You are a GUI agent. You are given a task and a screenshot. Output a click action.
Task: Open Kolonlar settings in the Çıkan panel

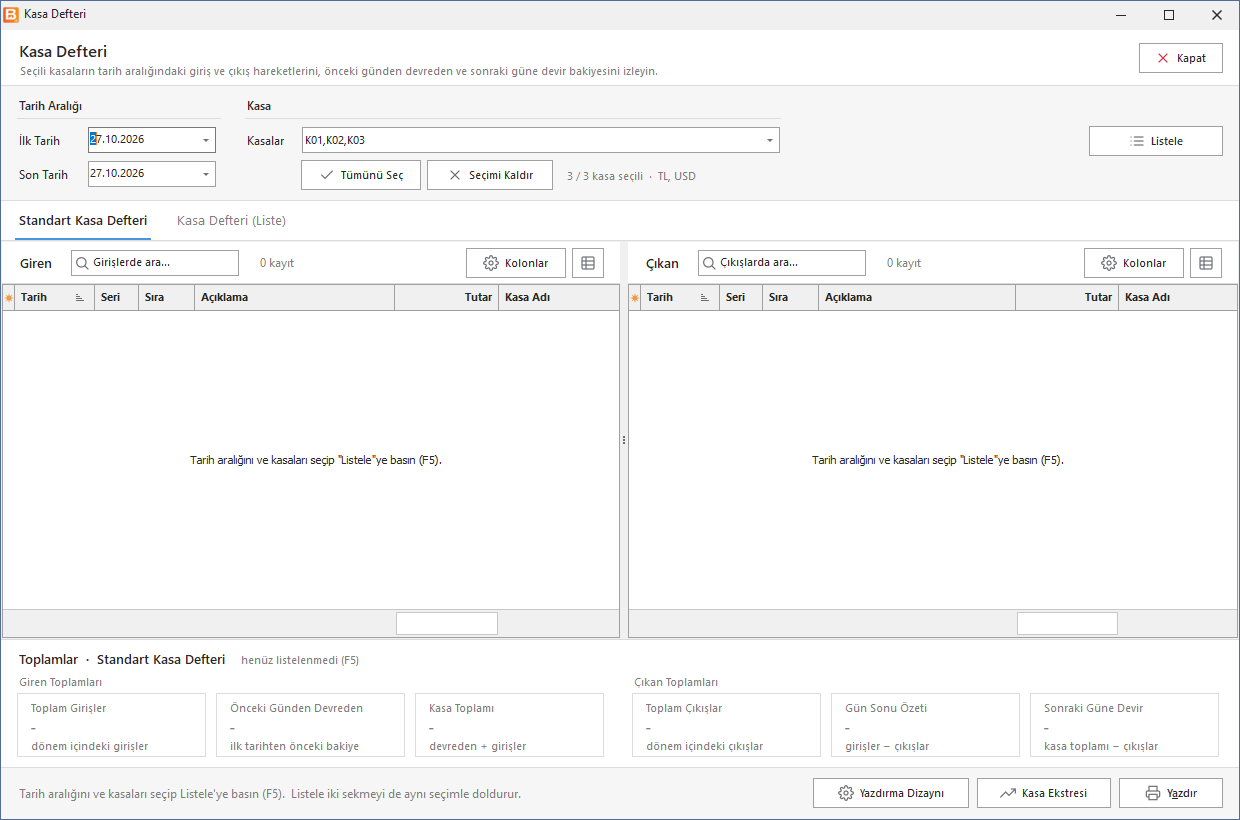point(1134,263)
